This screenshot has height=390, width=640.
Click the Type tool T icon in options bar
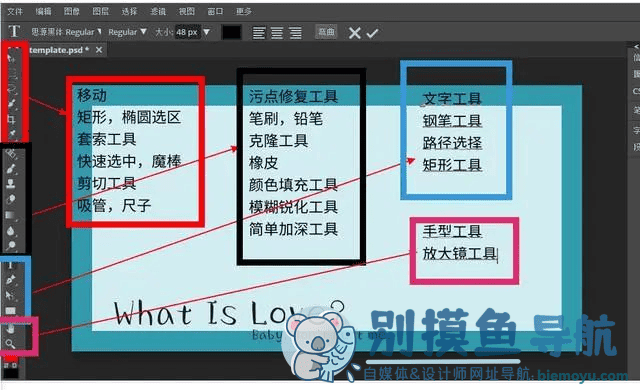14,31
